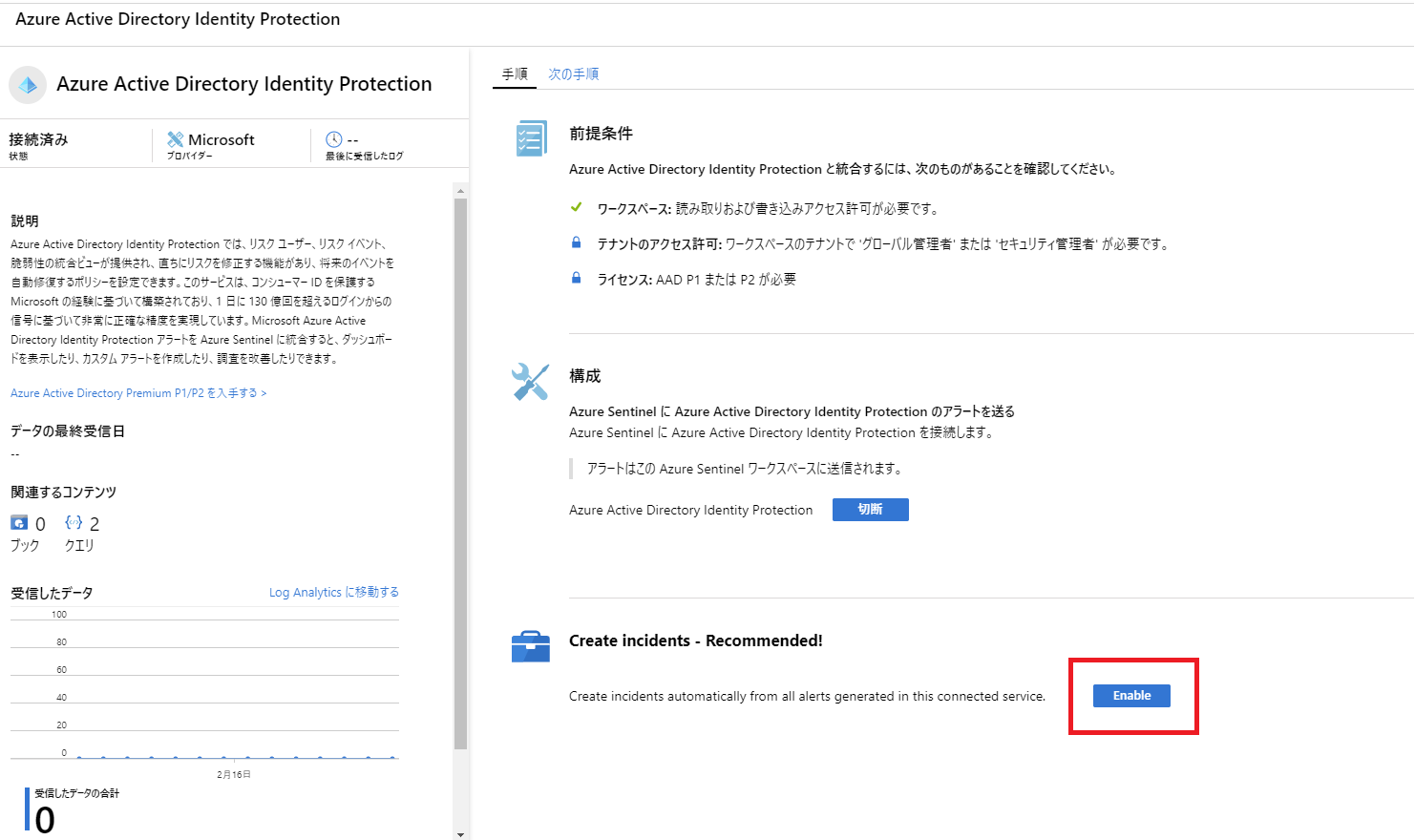Enable automatic incident creation
The width and height of the screenshot is (1415, 840).
click(1131, 696)
